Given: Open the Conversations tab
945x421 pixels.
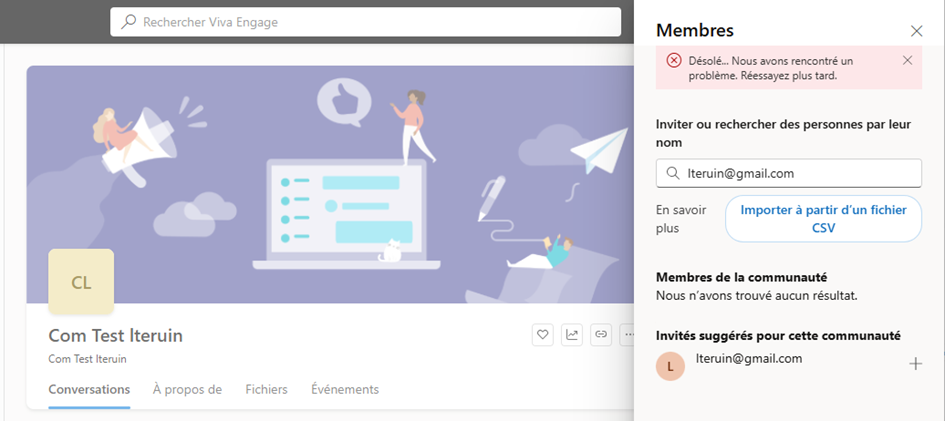Looking at the screenshot, I should pyautogui.click(x=89, y=389).
